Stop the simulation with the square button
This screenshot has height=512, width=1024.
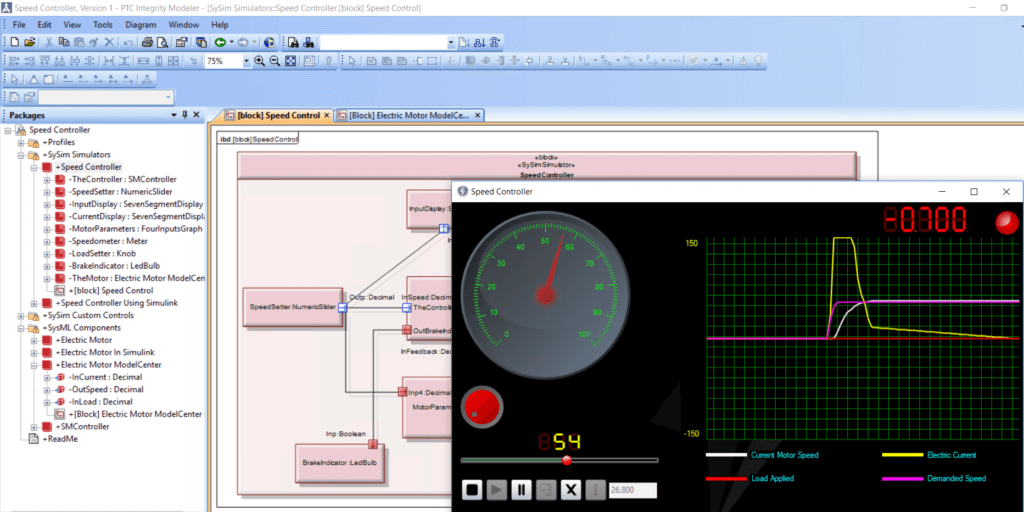click(x=472, y=490)
